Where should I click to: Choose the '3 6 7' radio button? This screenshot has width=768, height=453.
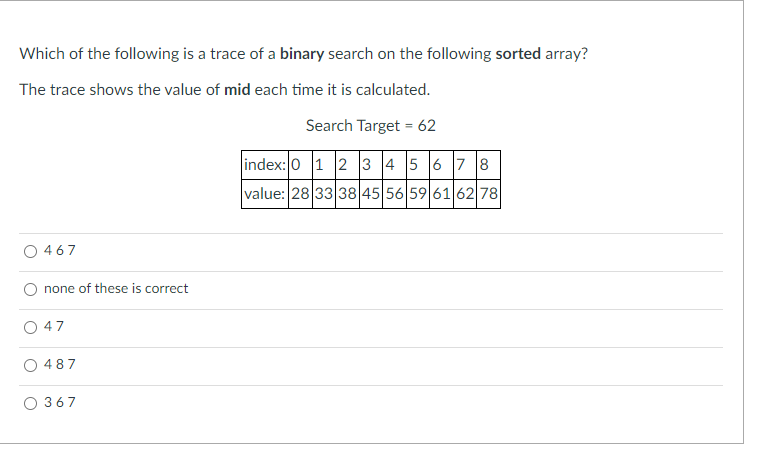point(30,403)
